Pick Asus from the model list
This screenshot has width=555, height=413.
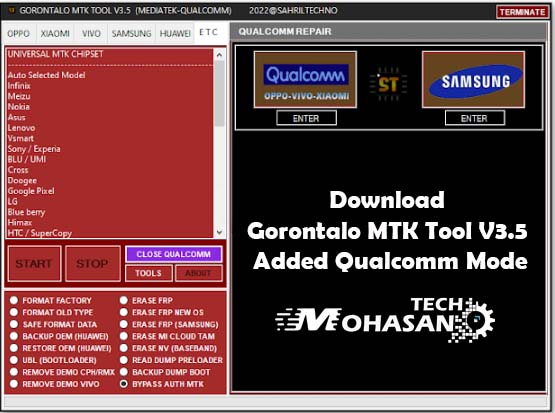[x=110, y=117]
